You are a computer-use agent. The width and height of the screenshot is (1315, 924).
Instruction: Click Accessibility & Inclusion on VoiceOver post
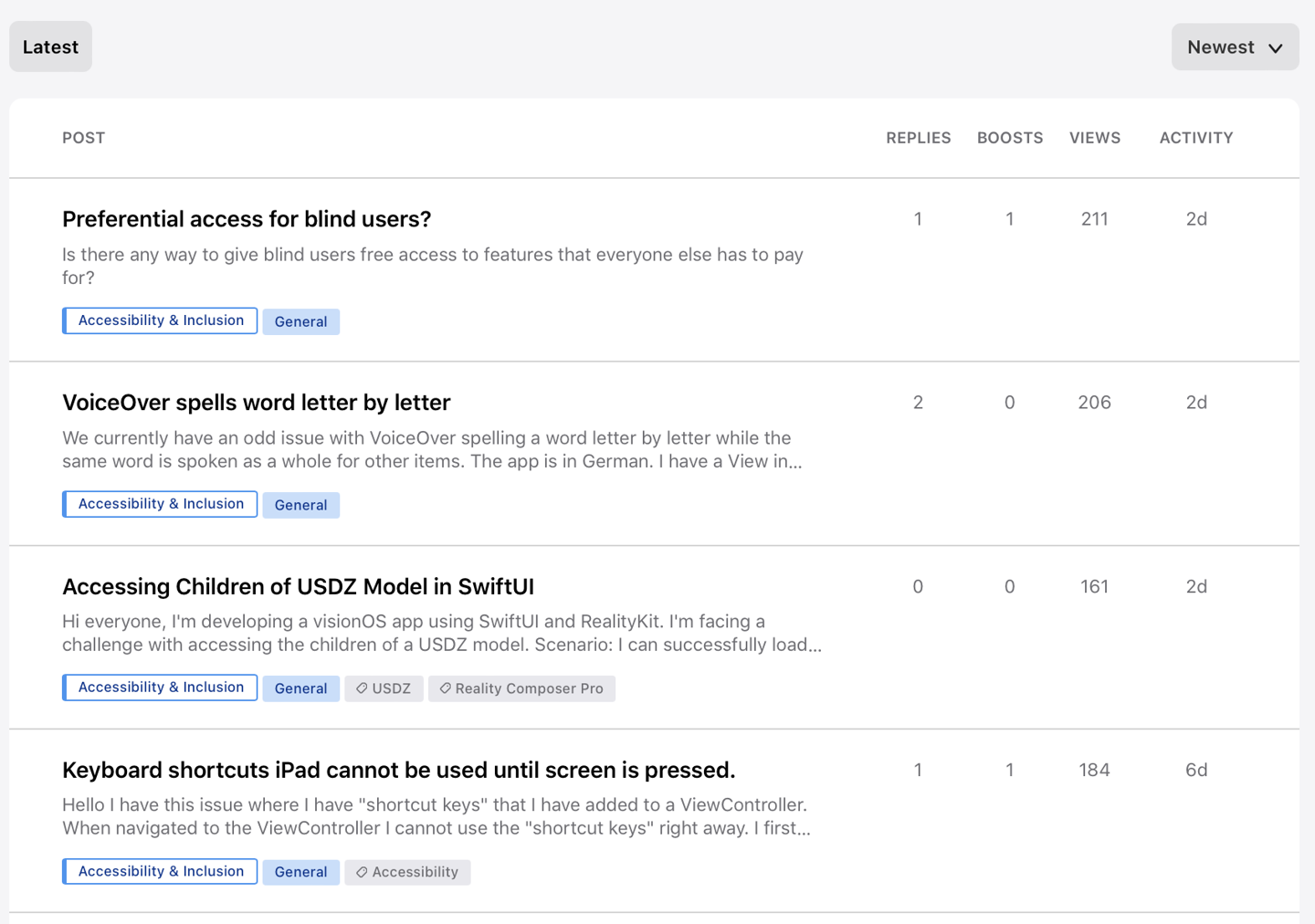coord(161,504)
